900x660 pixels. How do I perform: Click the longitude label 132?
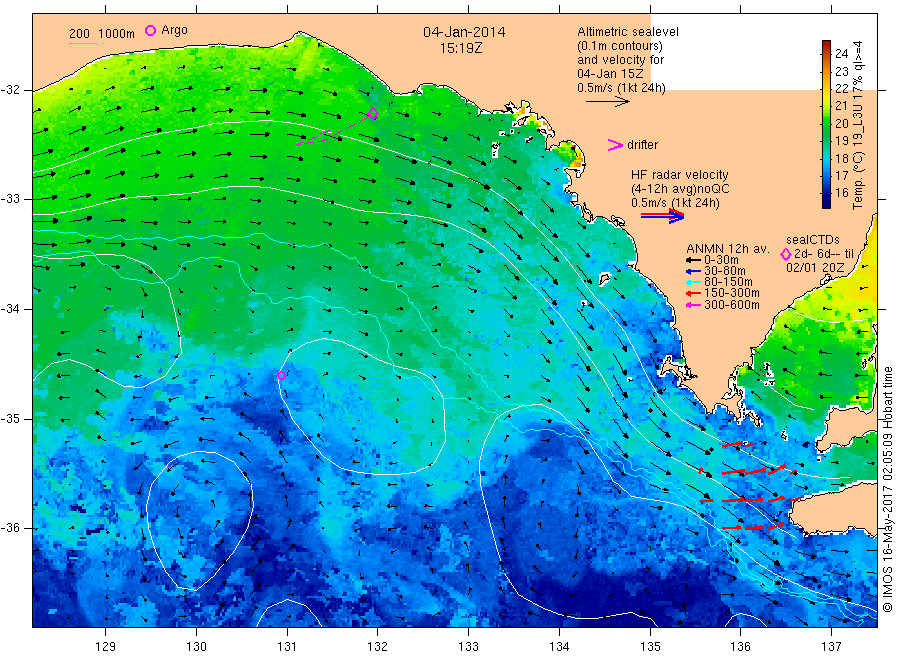(x=378, y=647)
